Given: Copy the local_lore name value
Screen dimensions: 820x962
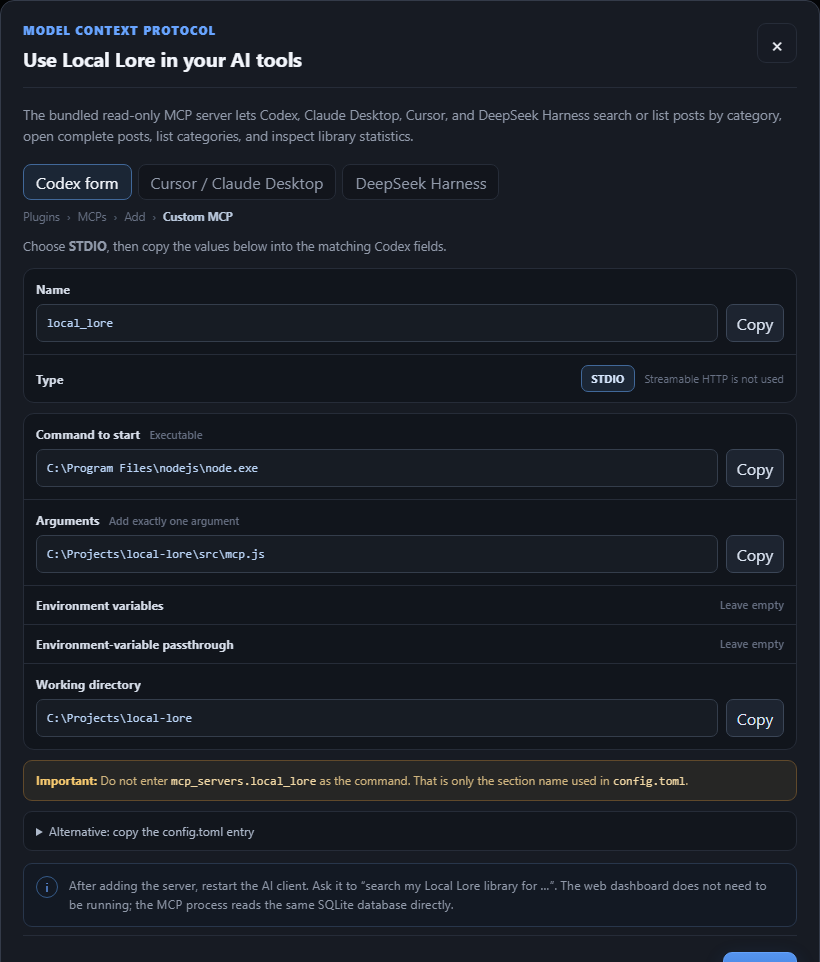Looking at the screenshot, I should click(x=754, y=323).
